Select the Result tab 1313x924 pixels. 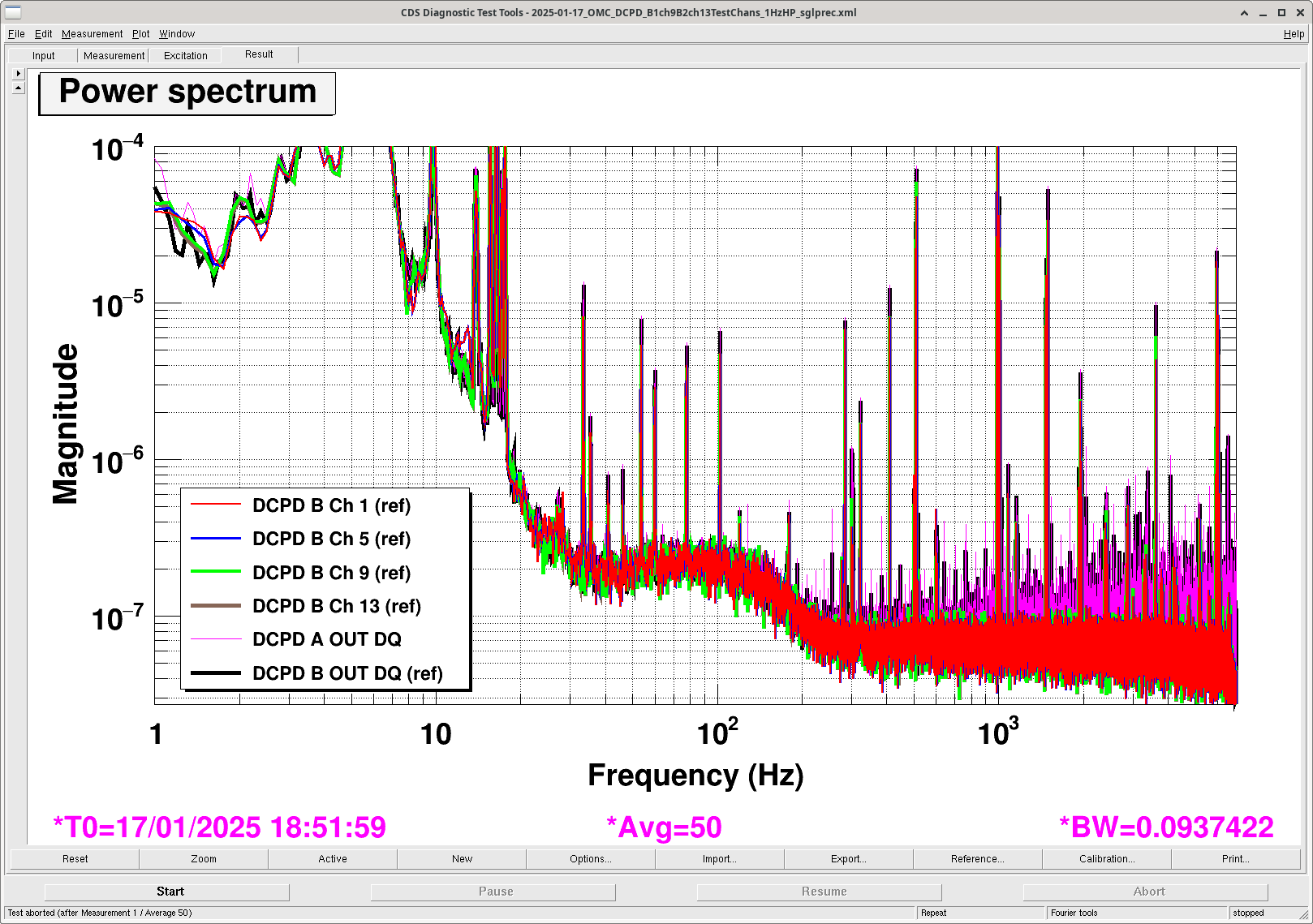tap(259, 54)
